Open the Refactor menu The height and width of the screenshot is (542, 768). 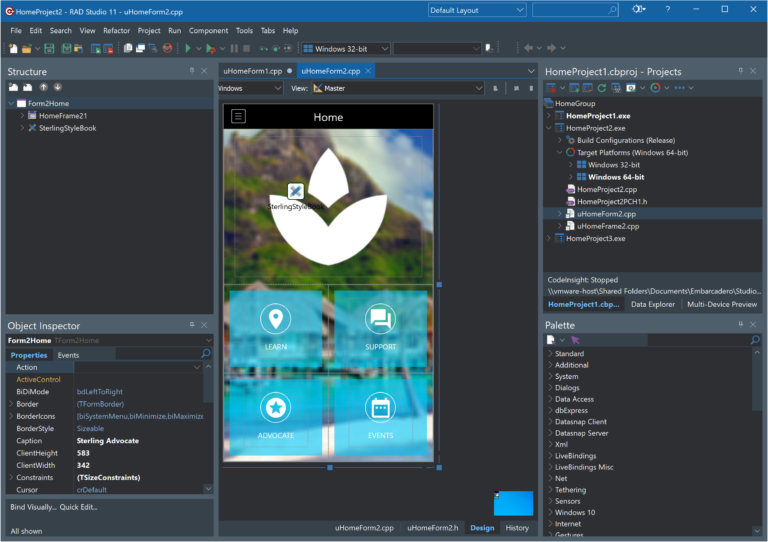116,30
